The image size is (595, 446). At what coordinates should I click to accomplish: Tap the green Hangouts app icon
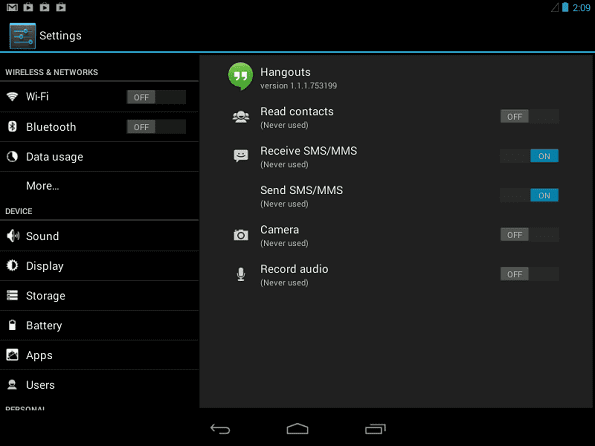[240, 76]
